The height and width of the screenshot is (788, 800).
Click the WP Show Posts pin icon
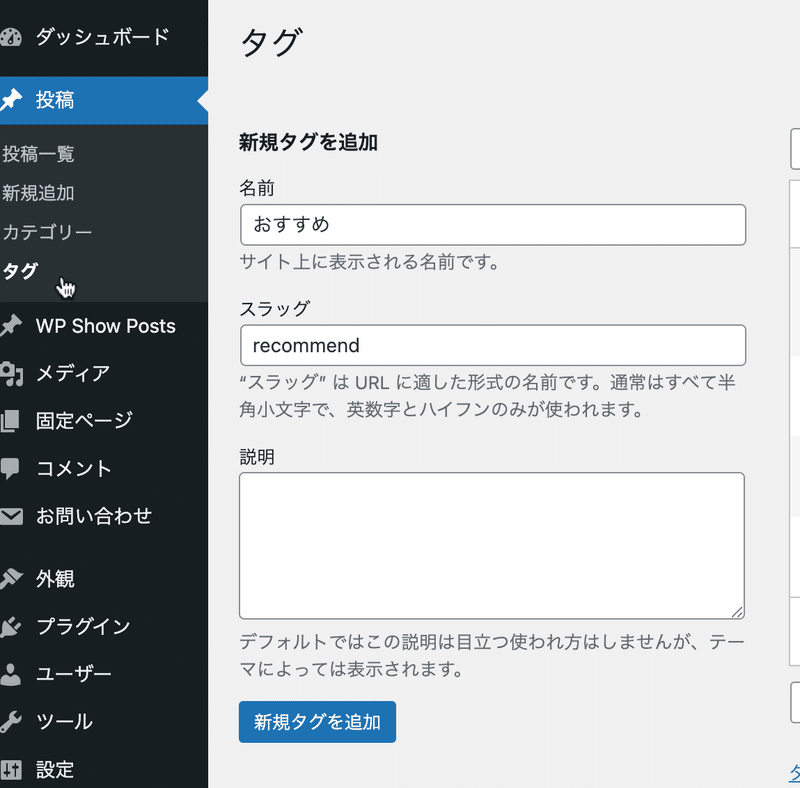[11, 326]
